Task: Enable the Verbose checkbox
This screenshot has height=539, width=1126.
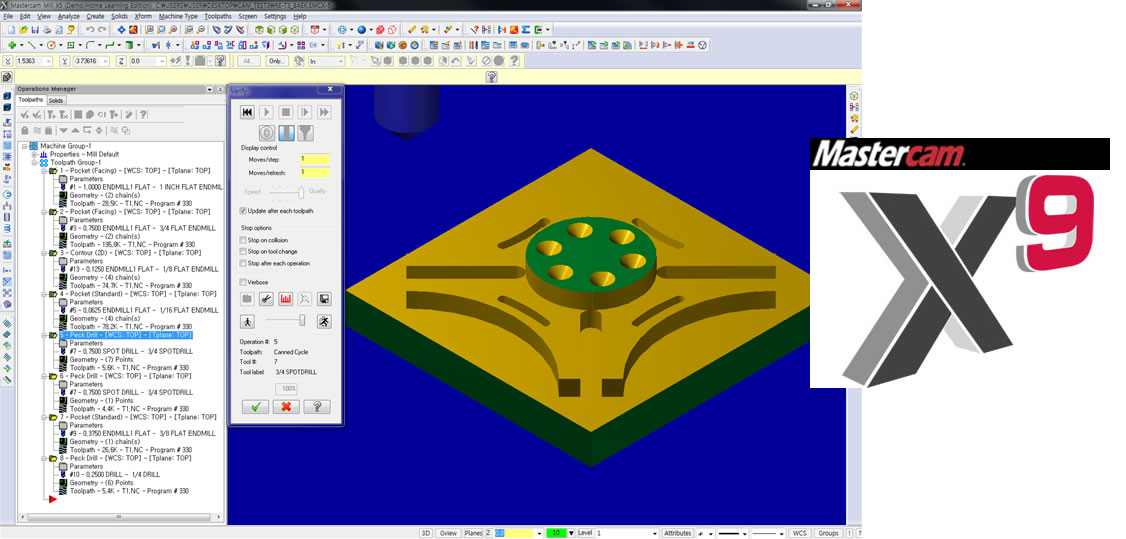Action: pos(243,282)
